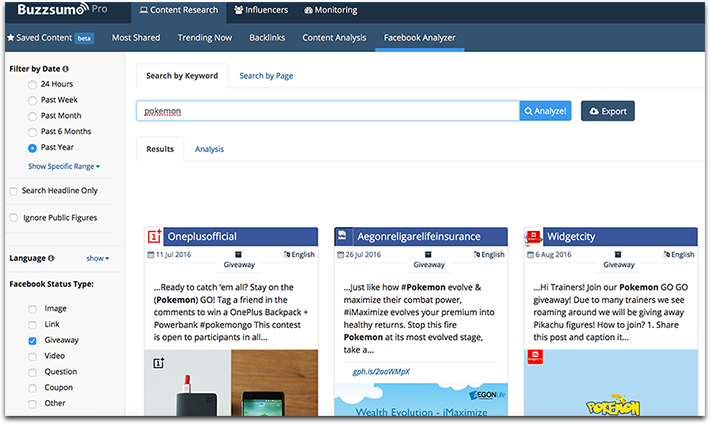
Task: Click the Export button
Action: pyautogui.click(x=607, y=111)
